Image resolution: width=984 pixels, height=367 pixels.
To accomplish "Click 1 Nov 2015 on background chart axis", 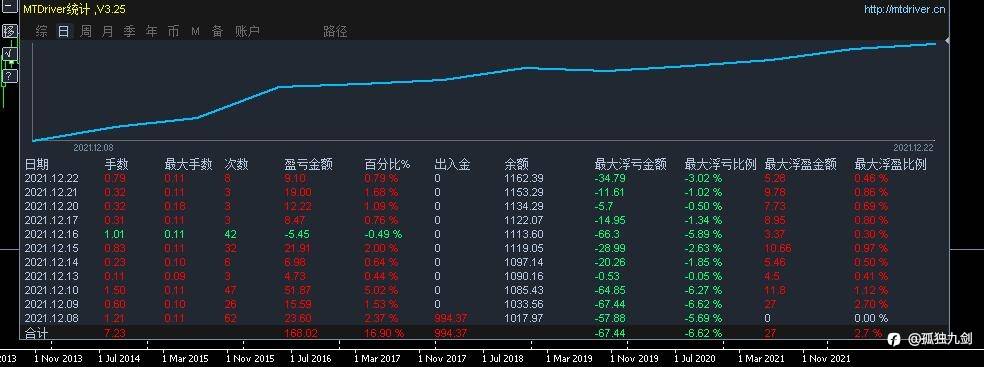I will 250,359.
